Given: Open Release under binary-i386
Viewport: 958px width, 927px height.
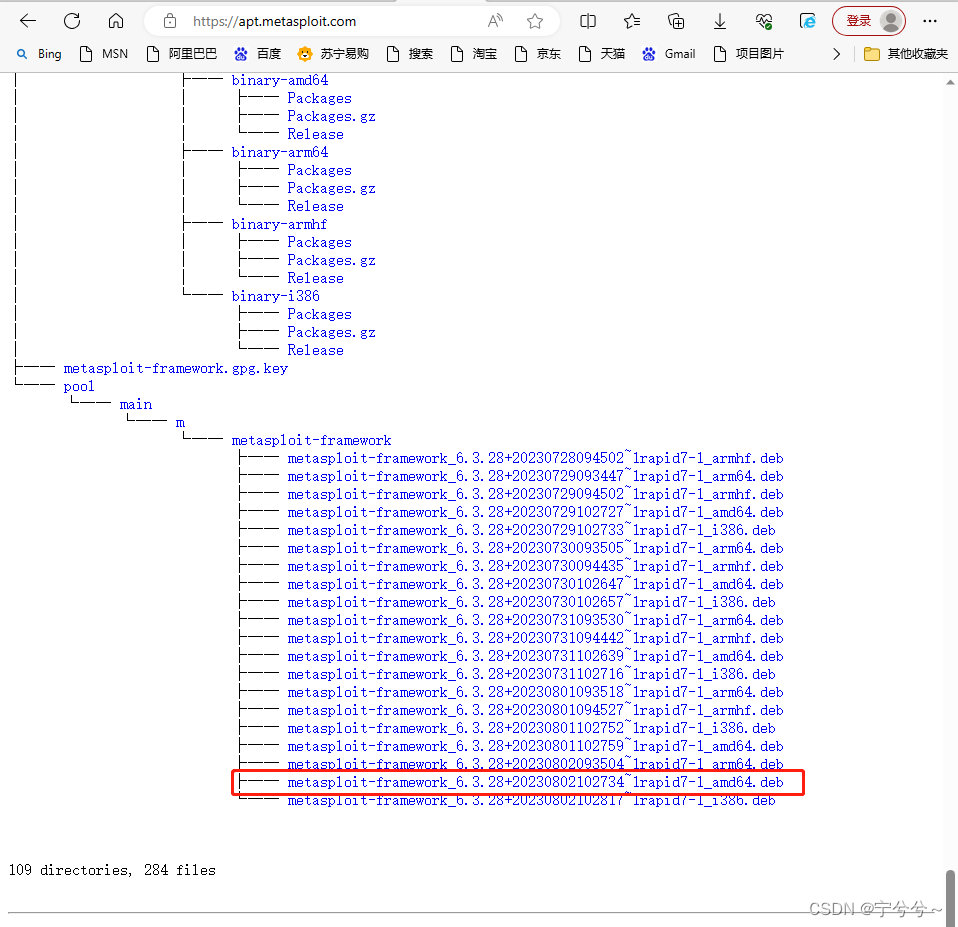Looking at the screenshot, I should coord(315,350).
